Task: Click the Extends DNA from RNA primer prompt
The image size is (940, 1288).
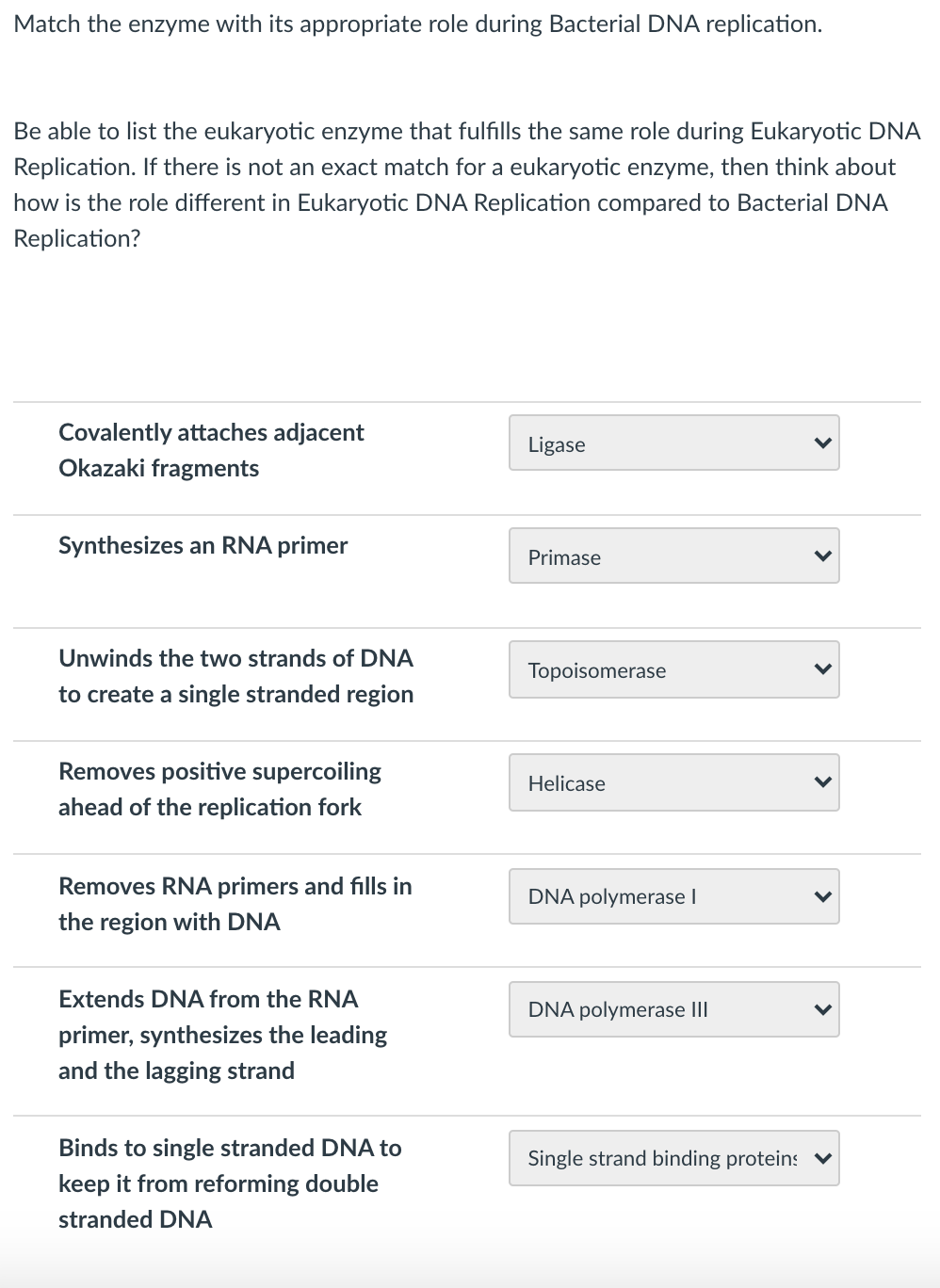Action: point(222,1035)
